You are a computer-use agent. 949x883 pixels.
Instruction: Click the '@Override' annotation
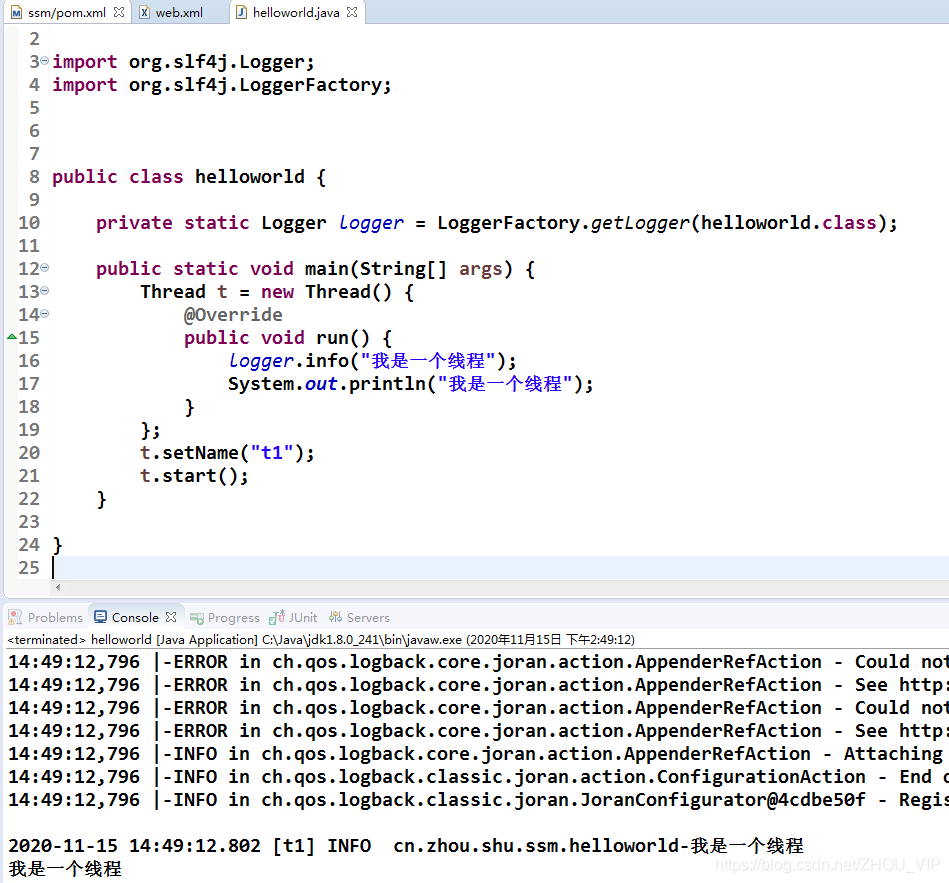pyautogui.click(x=233, y=314)
